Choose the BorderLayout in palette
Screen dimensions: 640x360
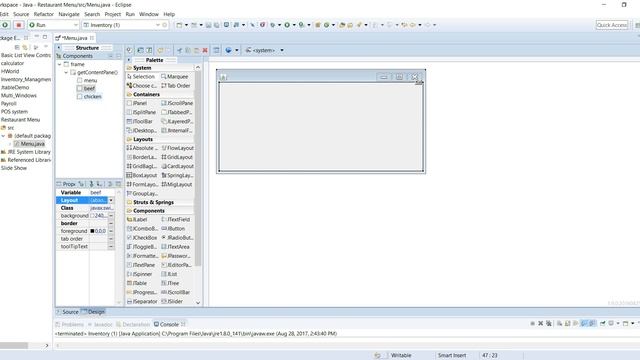pyautogui.click(x=142, y=157)
